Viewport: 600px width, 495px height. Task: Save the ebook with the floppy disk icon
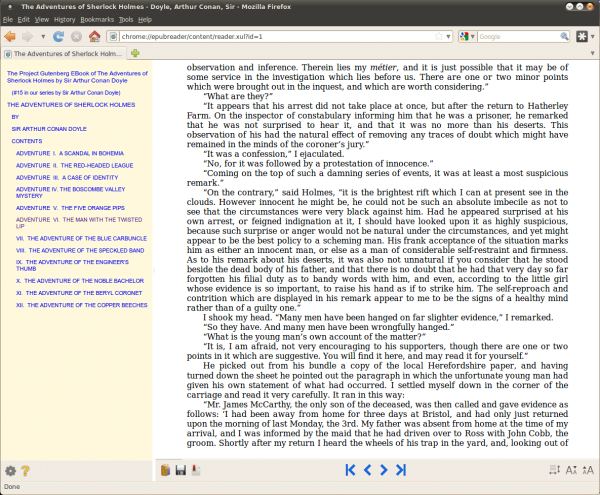coord(181,470)
